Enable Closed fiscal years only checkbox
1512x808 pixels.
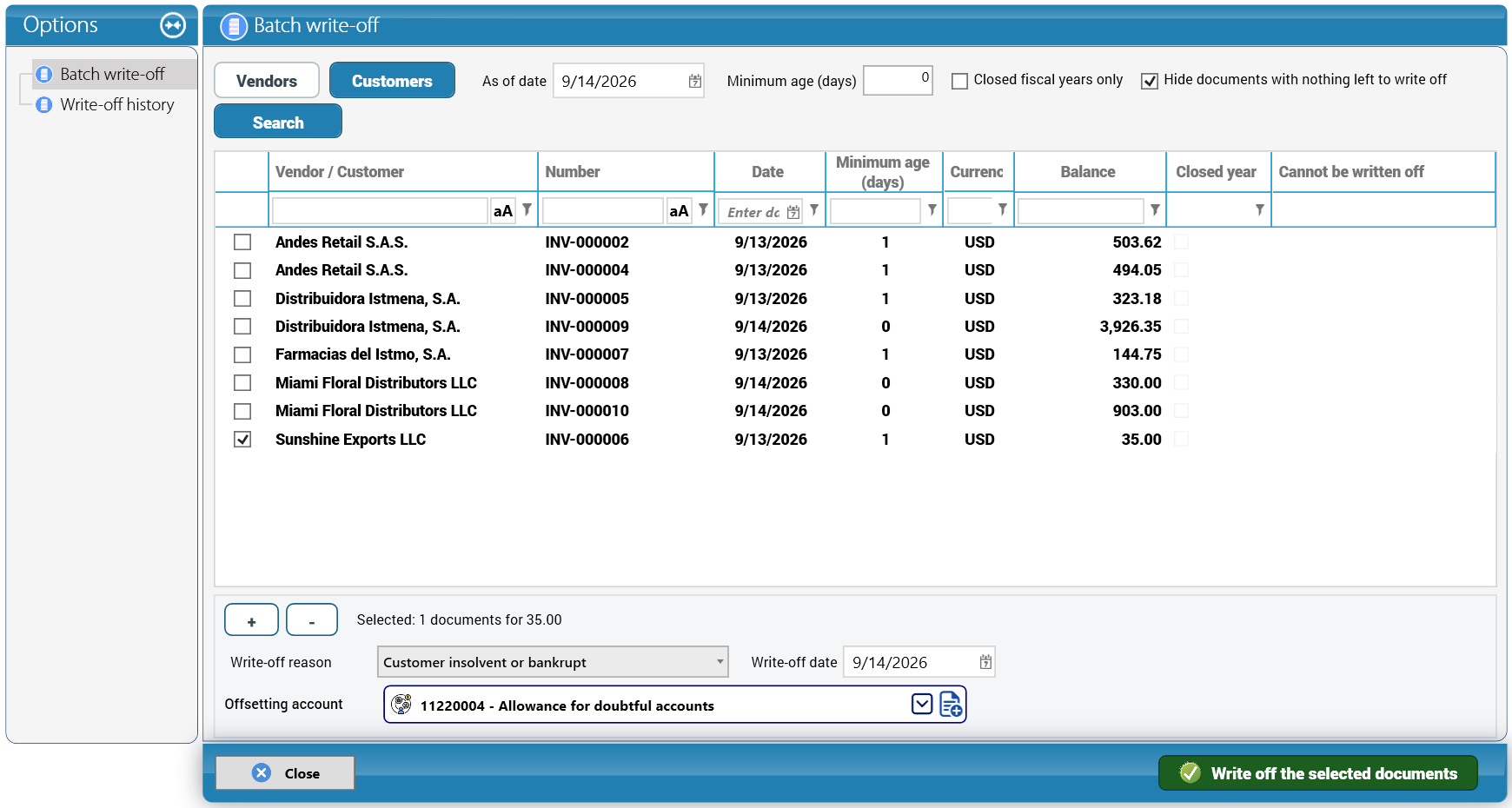pos(959,81)
